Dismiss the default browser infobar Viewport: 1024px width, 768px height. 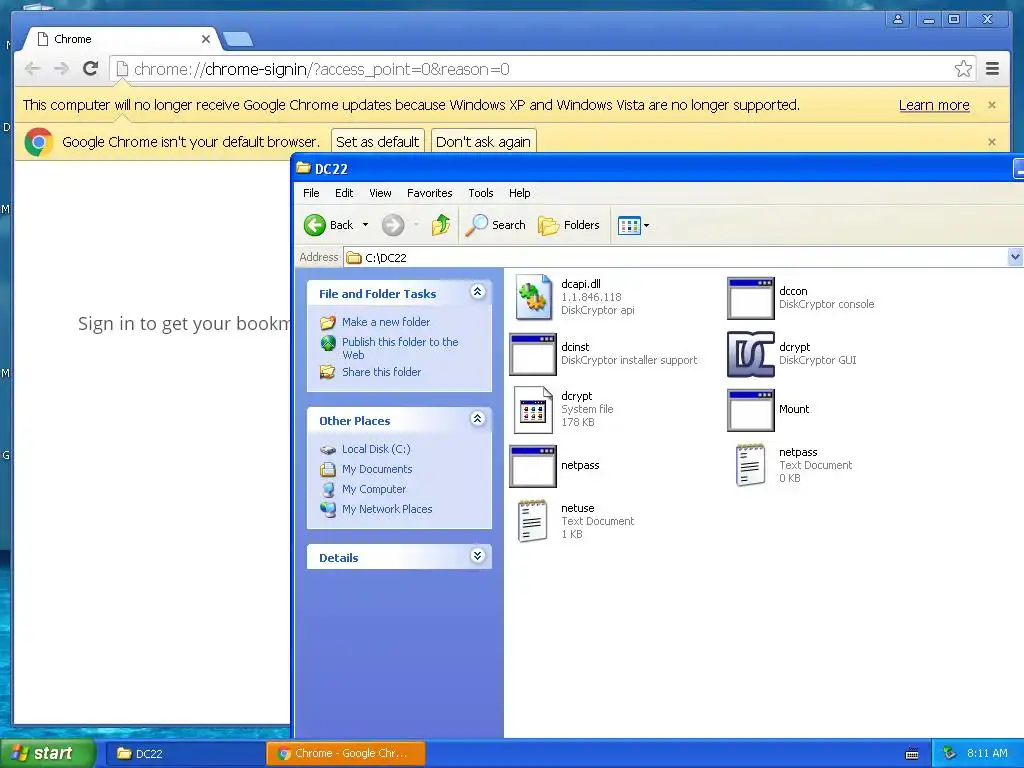[992, 142]
